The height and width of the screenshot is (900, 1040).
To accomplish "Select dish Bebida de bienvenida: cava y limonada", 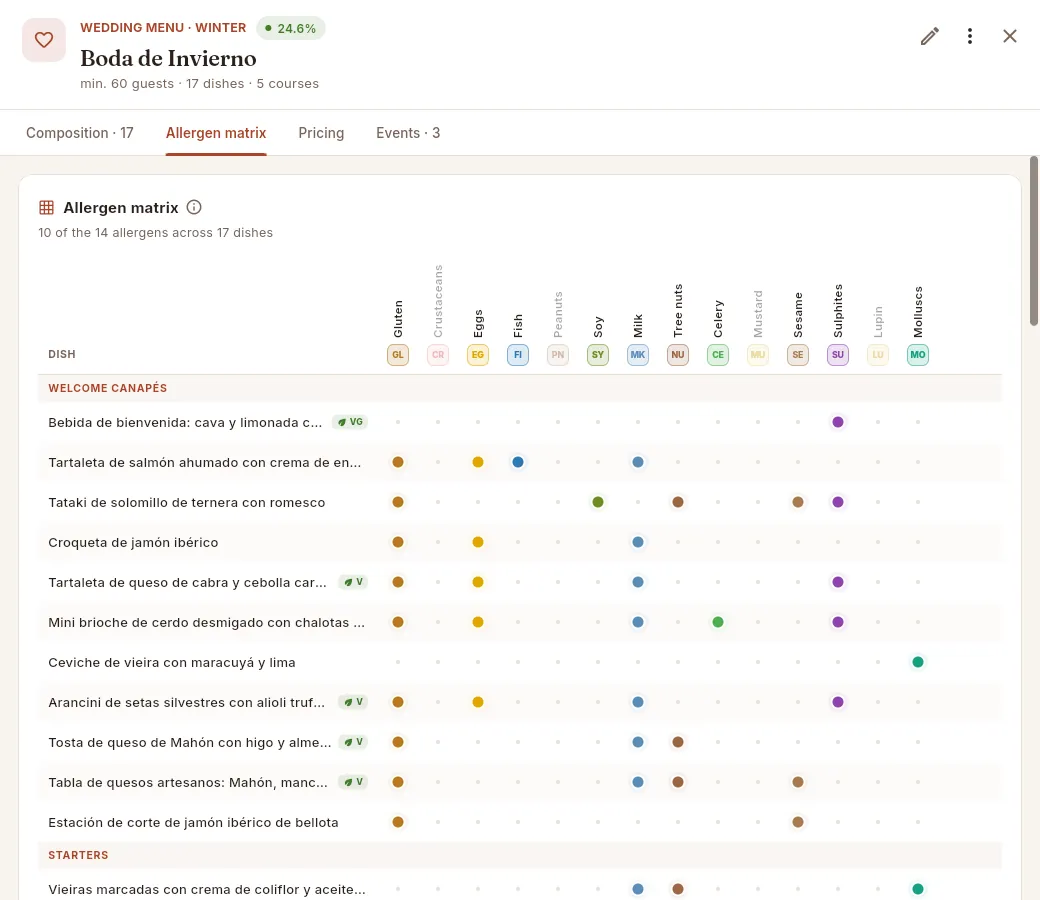I will coord(185,422).
